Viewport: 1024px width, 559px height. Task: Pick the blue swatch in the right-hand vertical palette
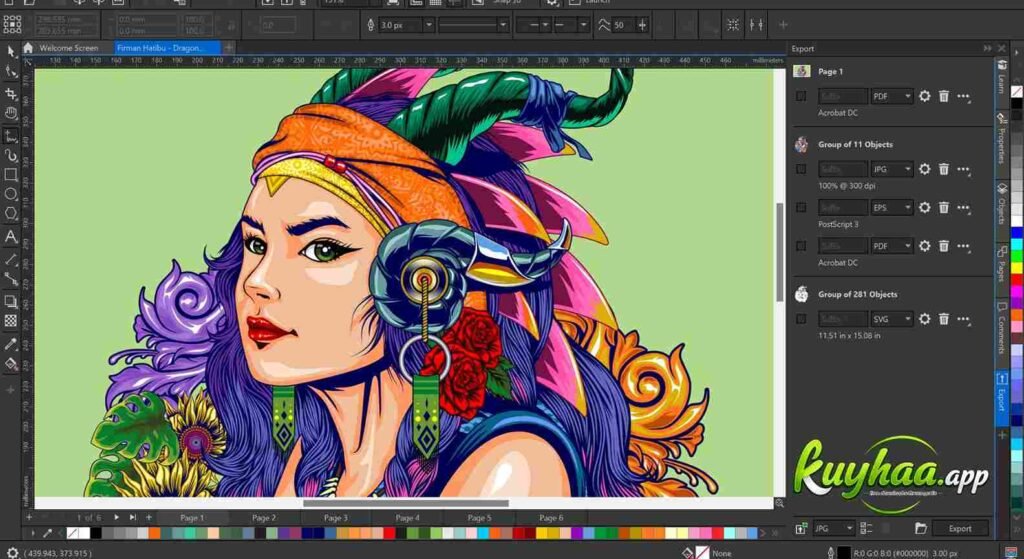1016,234
